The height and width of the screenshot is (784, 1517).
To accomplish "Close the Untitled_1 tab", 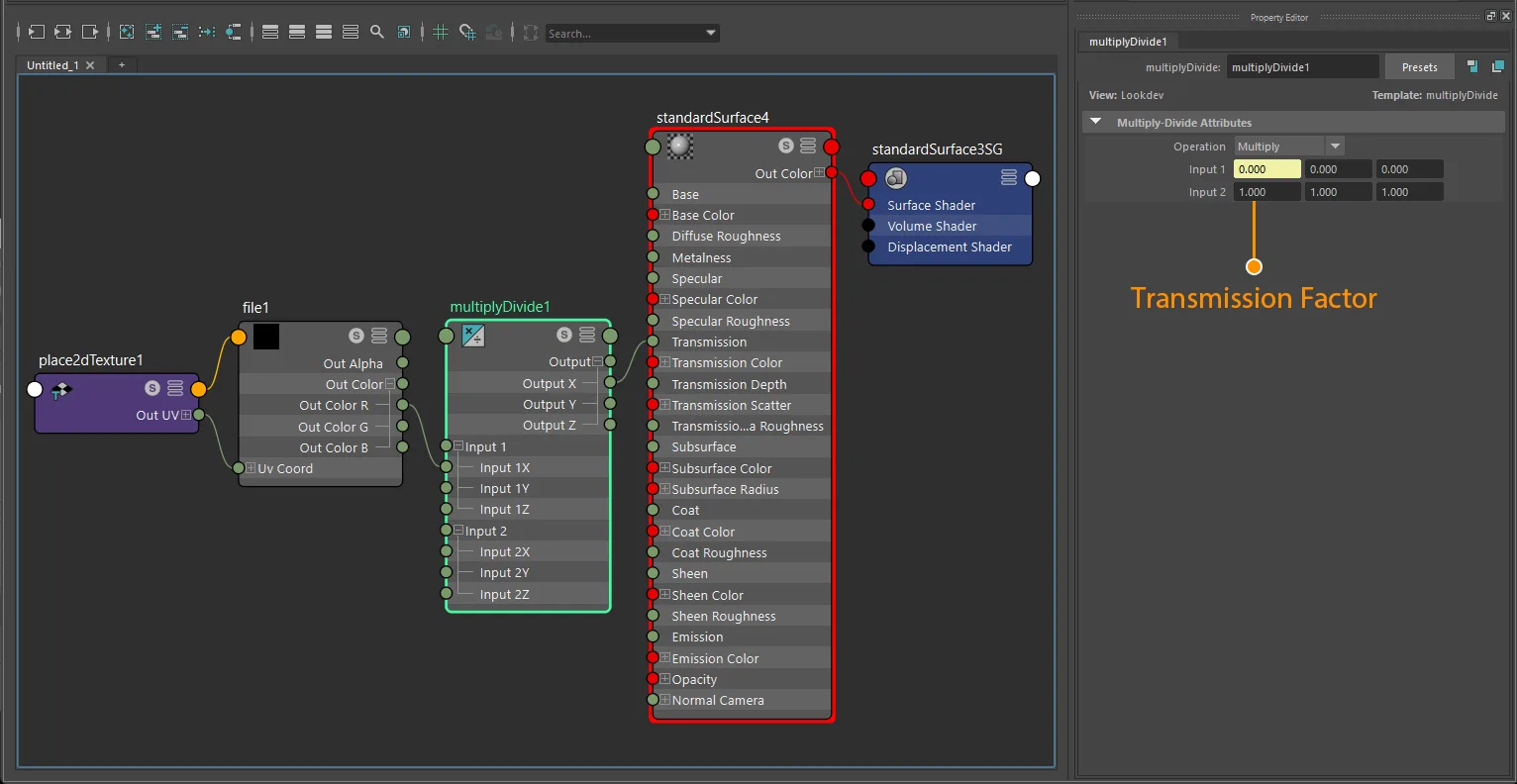I will [90, 65].
